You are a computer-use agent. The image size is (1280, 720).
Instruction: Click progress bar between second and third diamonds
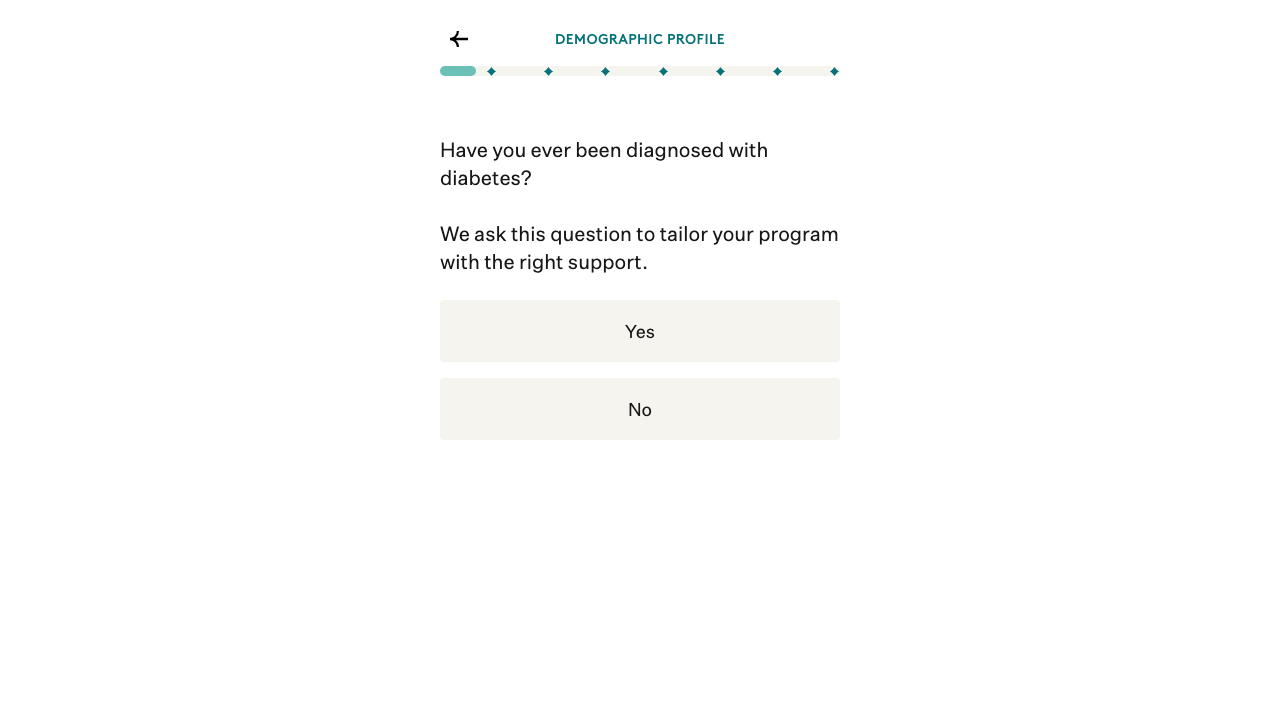tap(577, 71)
